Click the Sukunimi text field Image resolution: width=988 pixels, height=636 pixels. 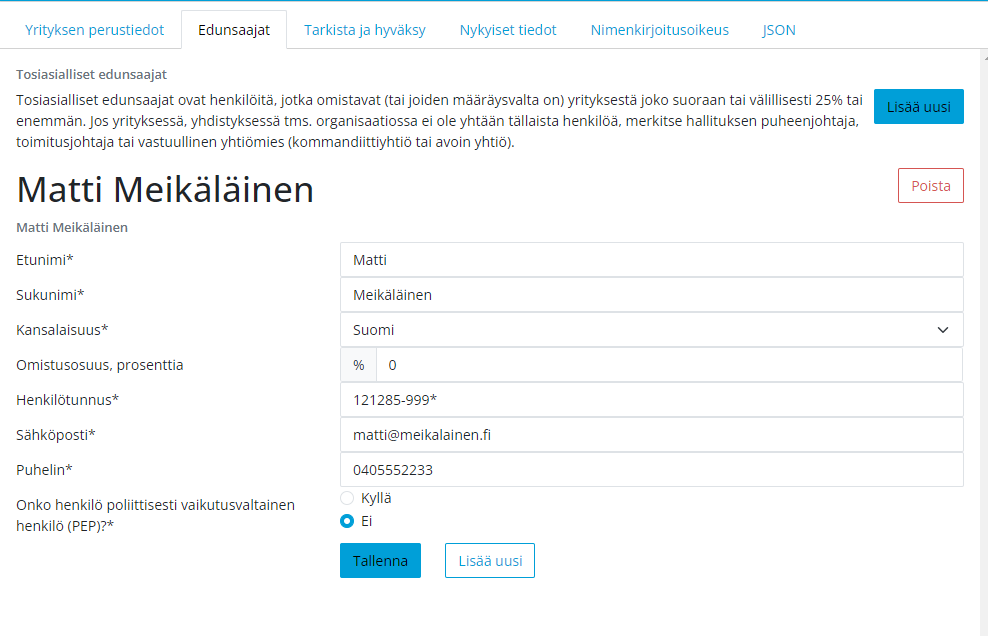[x=652, y=294]
